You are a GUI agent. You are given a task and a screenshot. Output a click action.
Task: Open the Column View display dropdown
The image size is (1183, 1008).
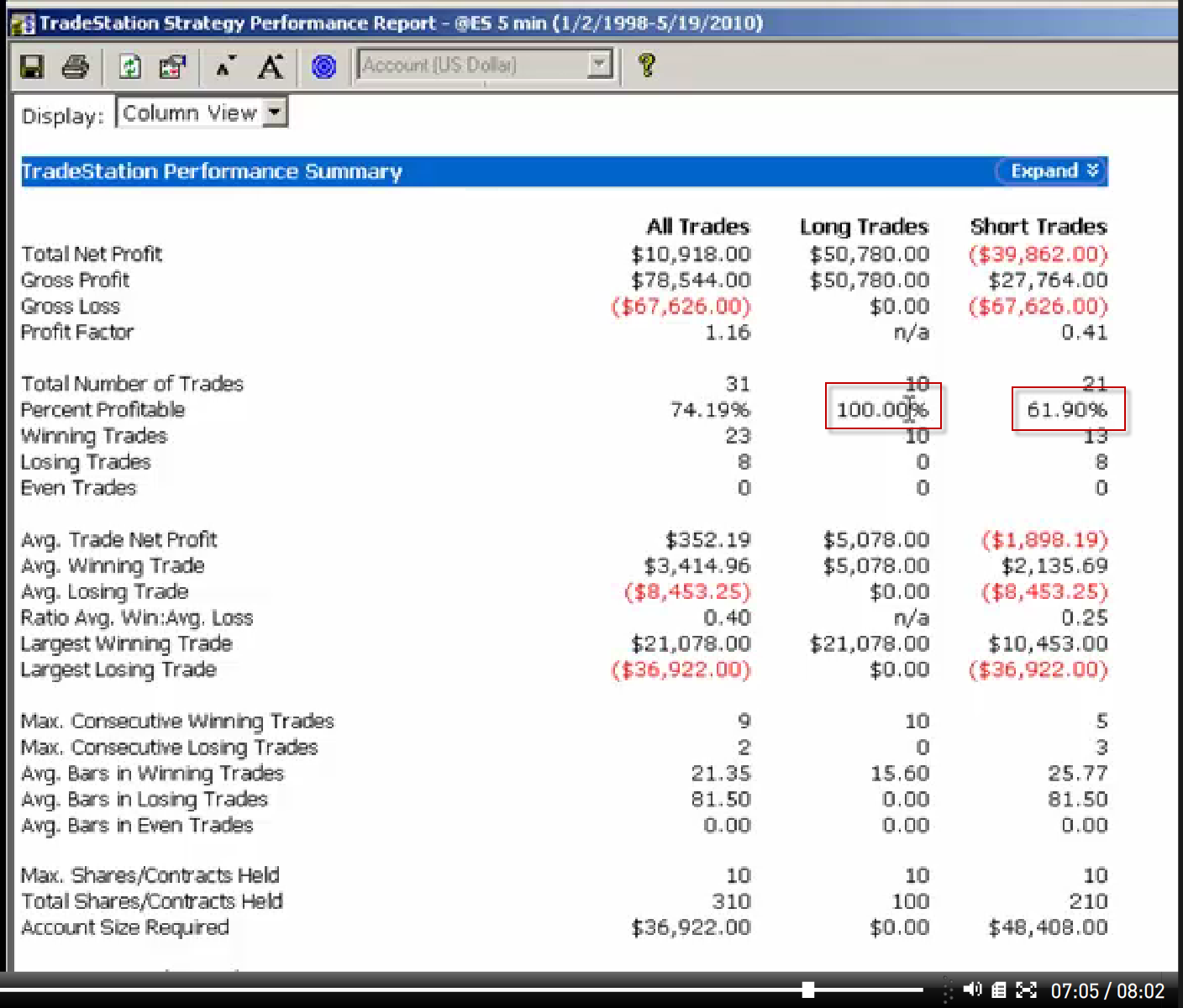click(x=202, y=113)
